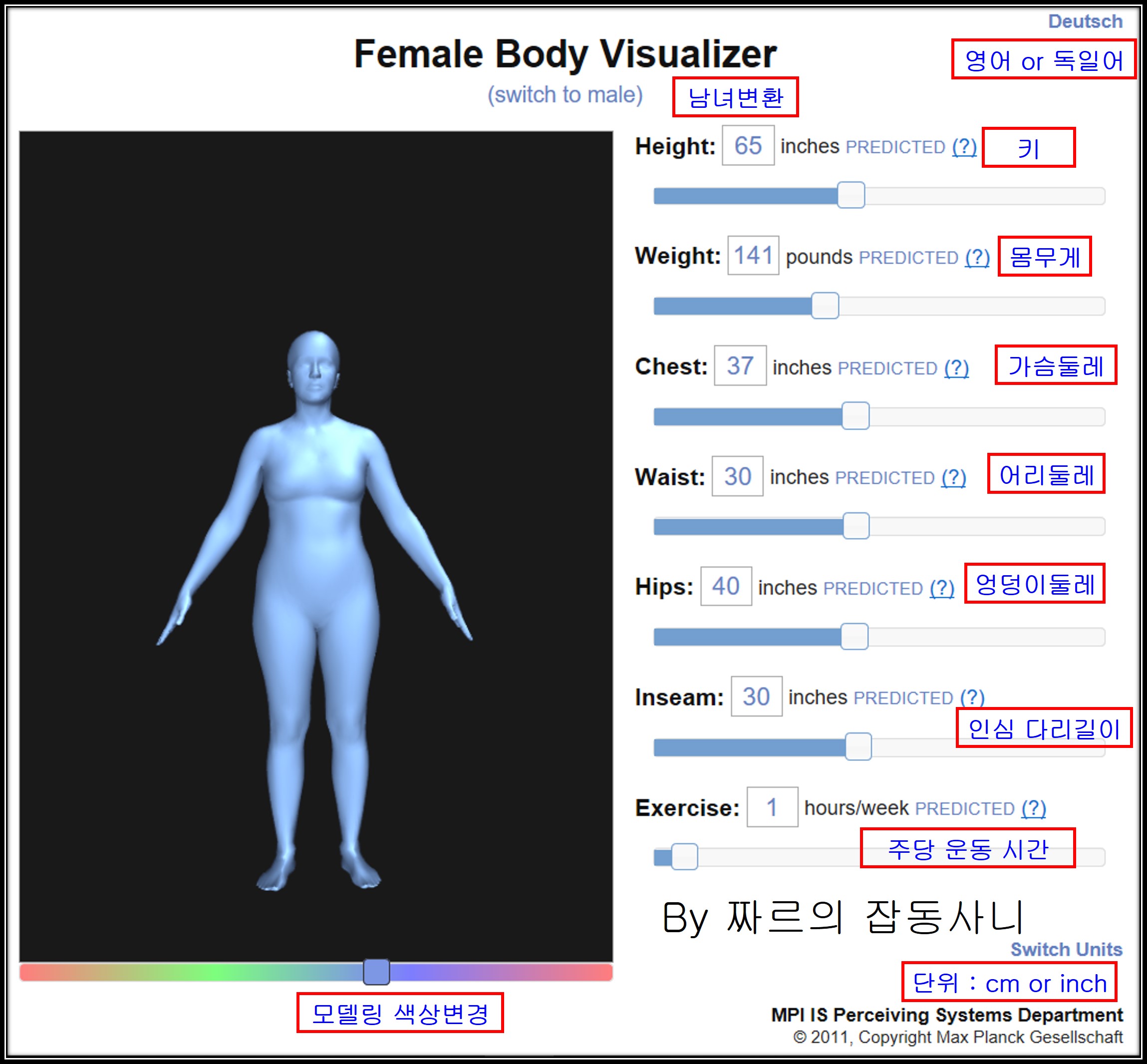Image resolution: width=1147 pixels, height=1064 pixels.
Task: Click the Hips value input field
Action: pos(725,586)
